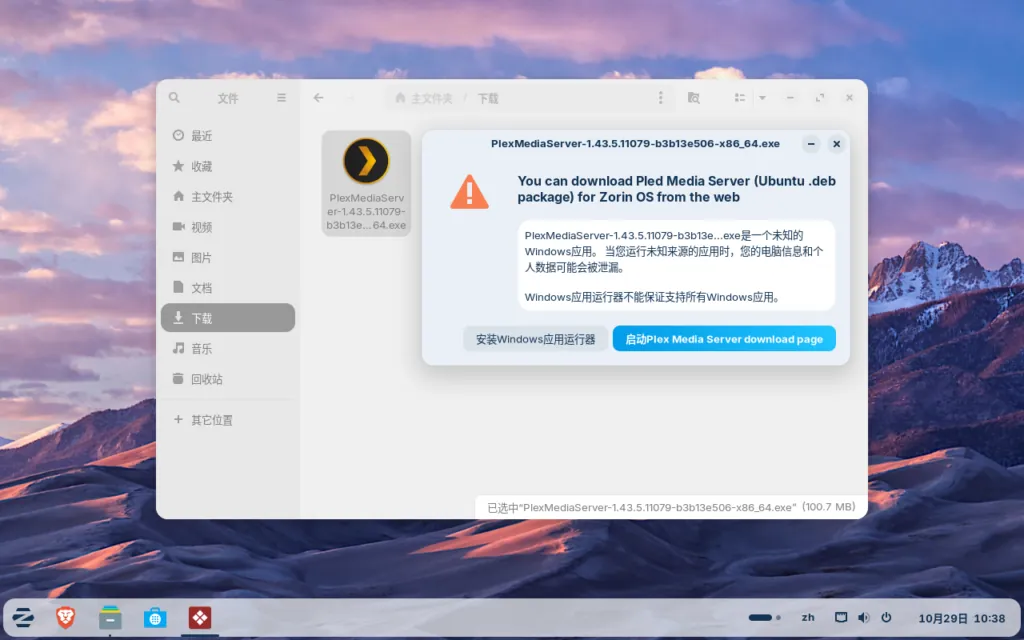This screenshot has height=640, width=1024.
Task: Open the Zorin start menu
Action: [x=23, y=617]
